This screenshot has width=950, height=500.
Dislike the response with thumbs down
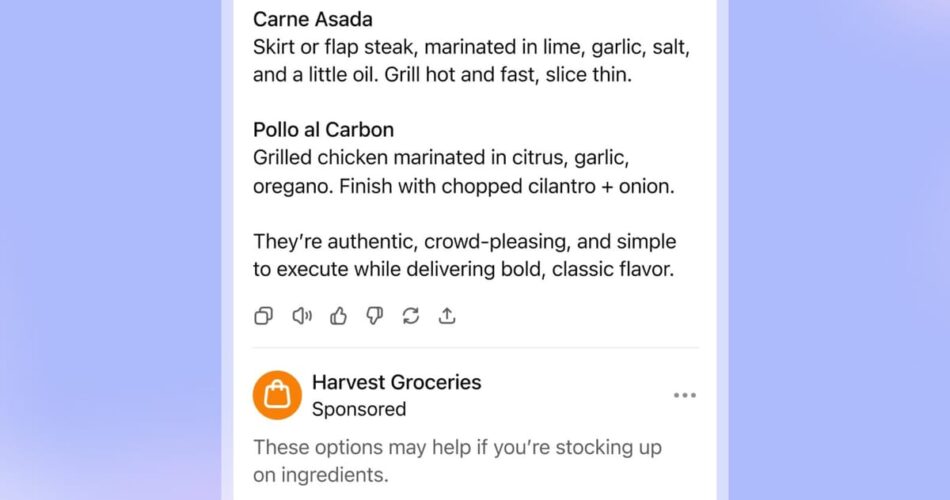point(374,316)
